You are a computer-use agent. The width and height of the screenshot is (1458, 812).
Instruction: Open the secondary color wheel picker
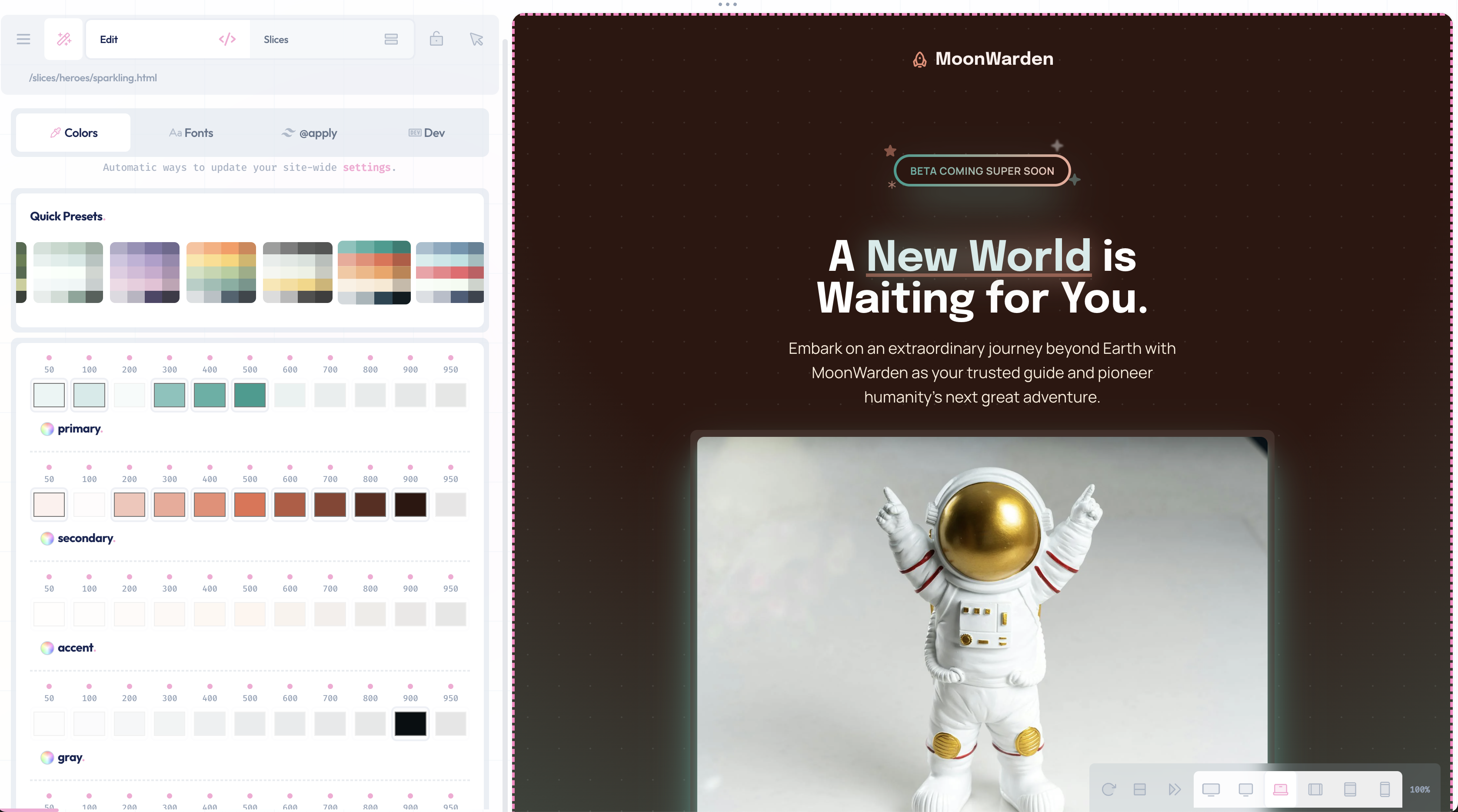[x=47, y=538]
